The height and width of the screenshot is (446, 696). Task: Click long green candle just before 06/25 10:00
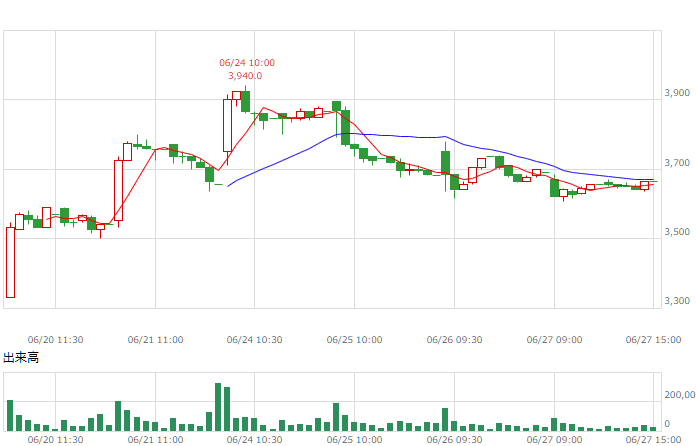(x=345, y=127)
